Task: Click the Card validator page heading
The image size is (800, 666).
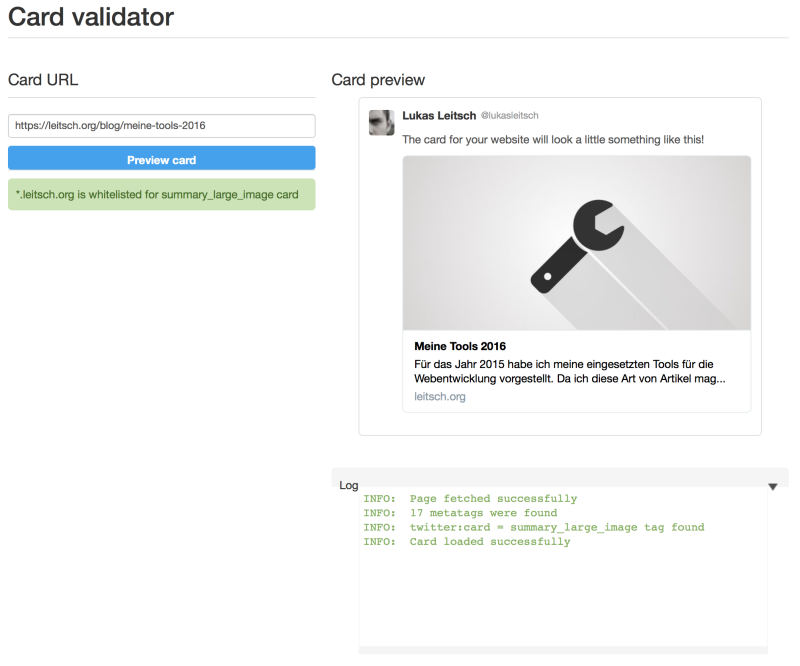Action: tap(91, 17)
